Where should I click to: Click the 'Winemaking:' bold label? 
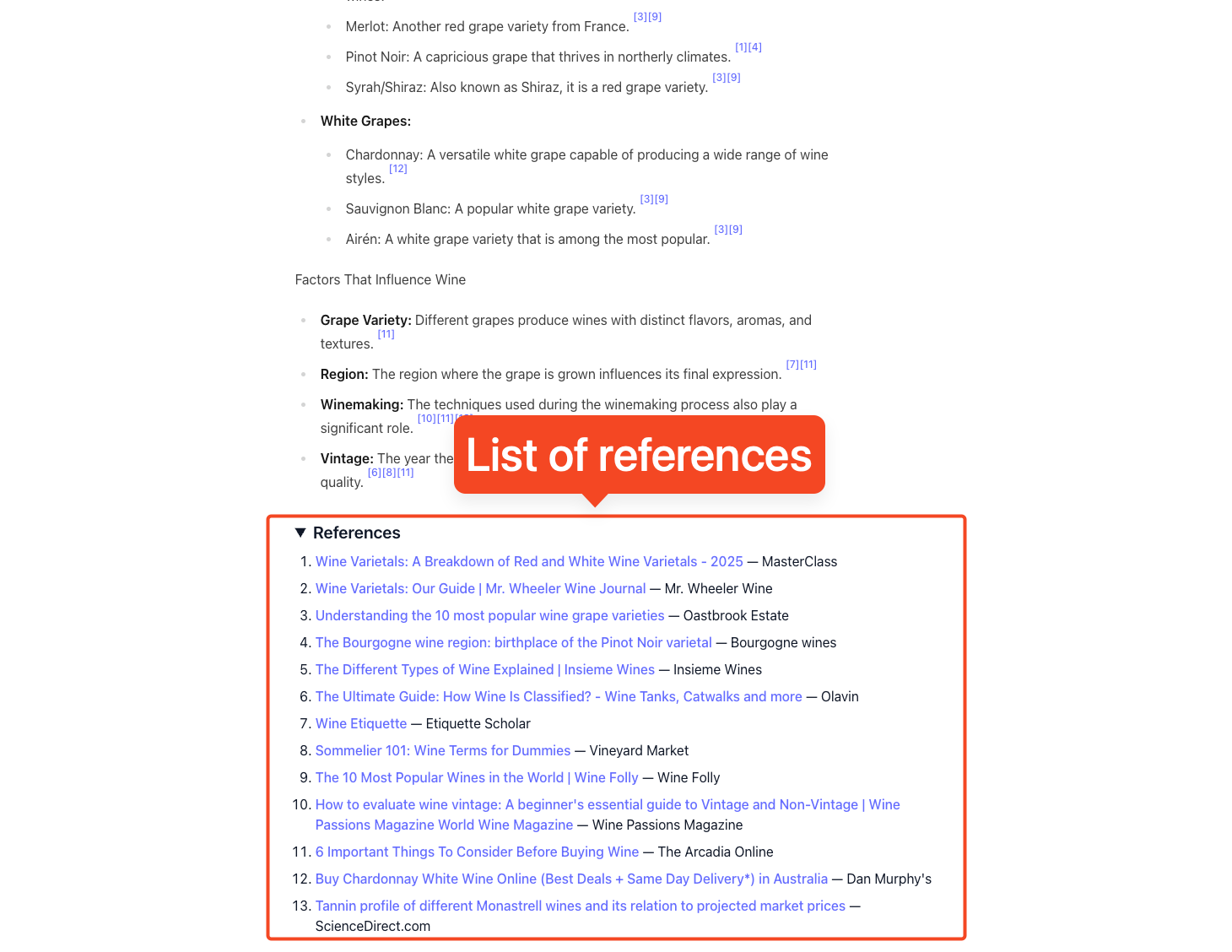(362, 404)
